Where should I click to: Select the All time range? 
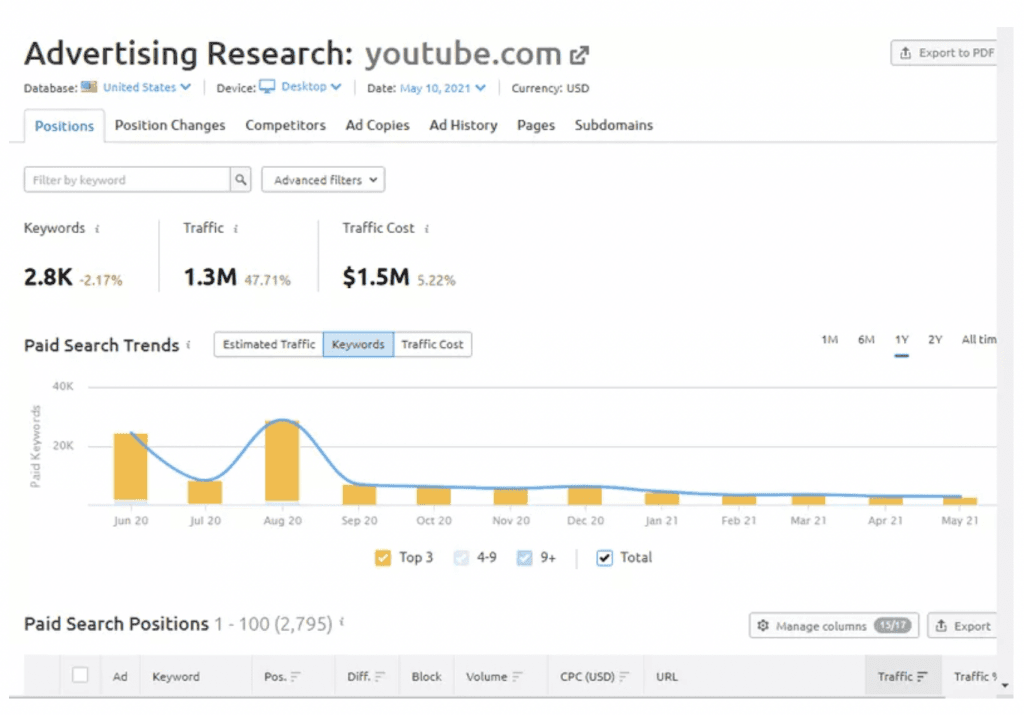click(x=978, y=340)
